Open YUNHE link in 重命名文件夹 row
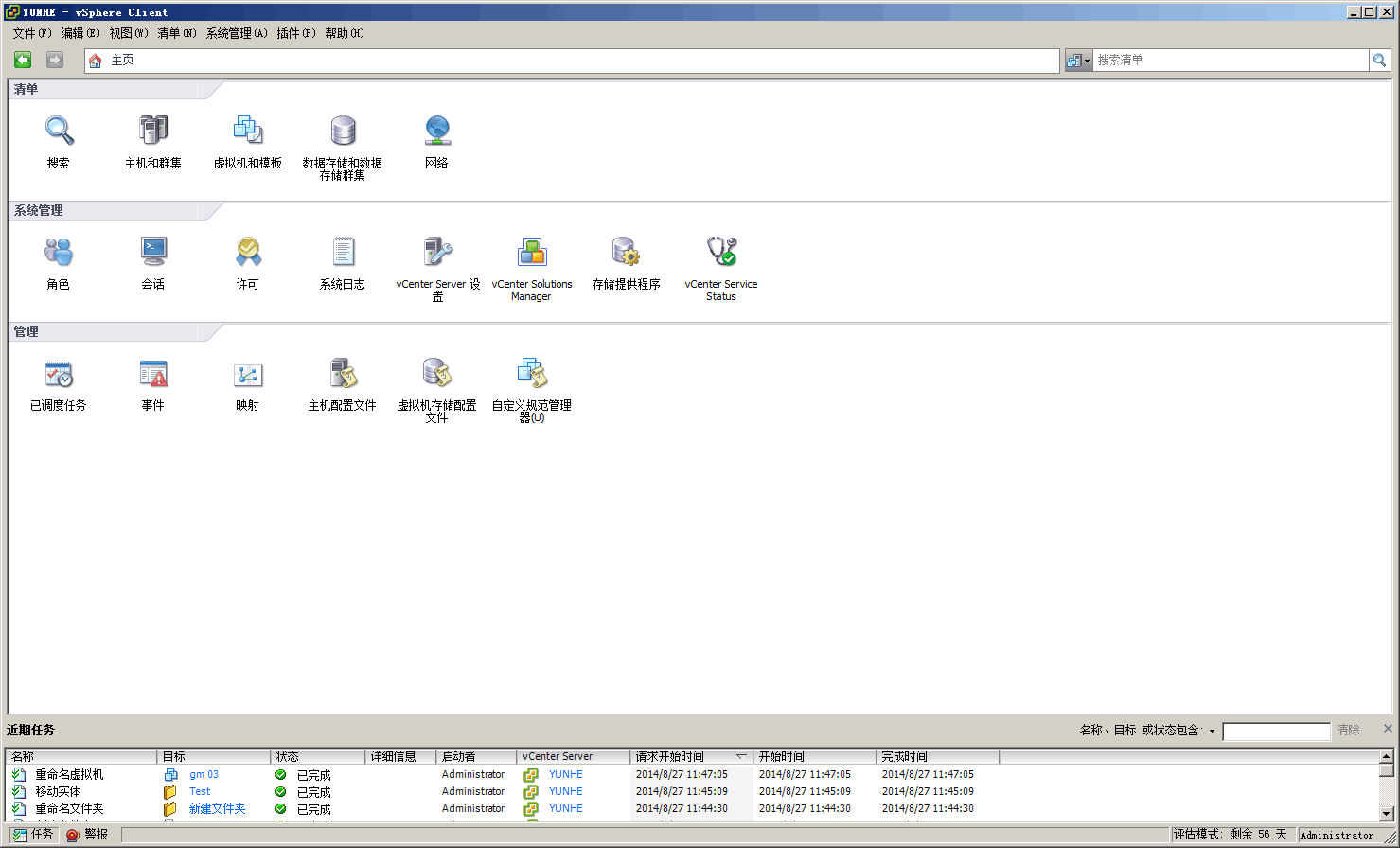This screenshot has width=1400, height=848. (x=565, y=808)
